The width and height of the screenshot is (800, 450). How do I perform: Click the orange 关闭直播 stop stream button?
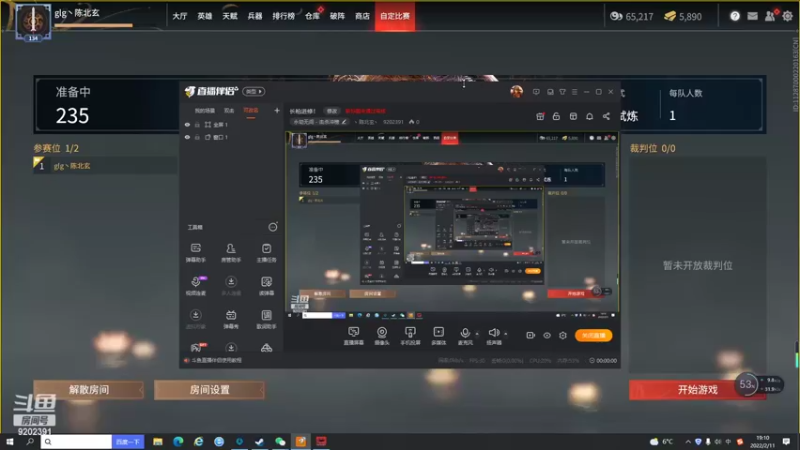pos(593,335)
